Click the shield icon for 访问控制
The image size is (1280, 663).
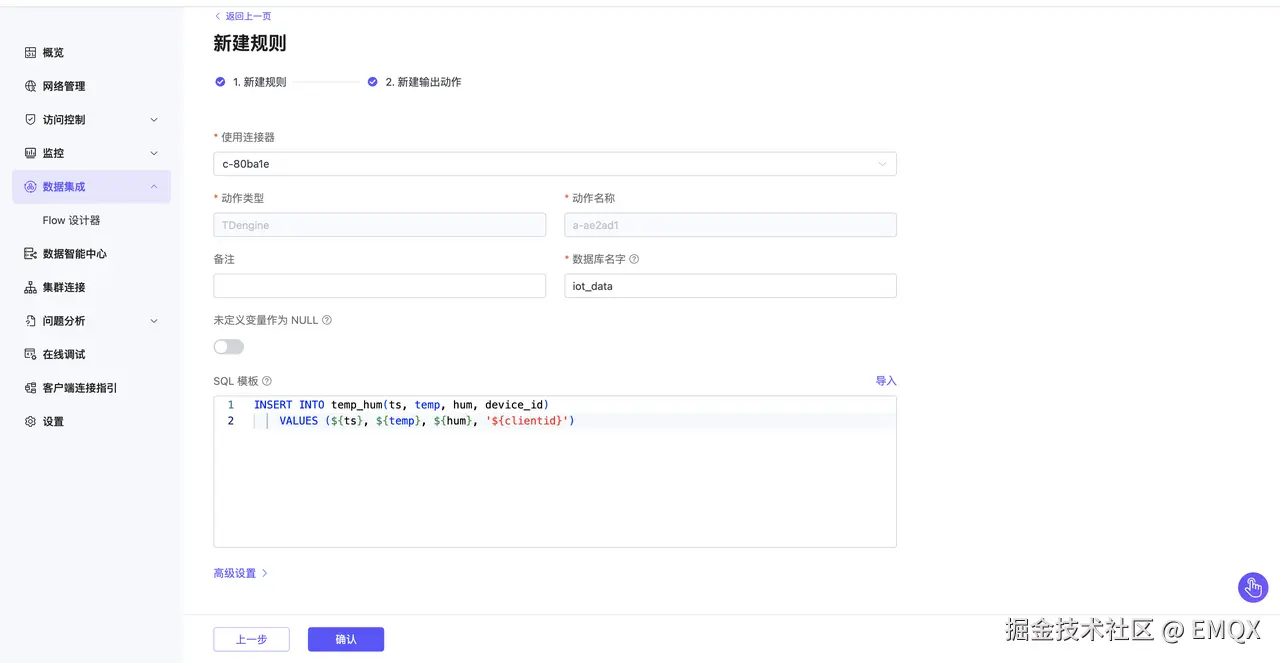pos(30,120)
